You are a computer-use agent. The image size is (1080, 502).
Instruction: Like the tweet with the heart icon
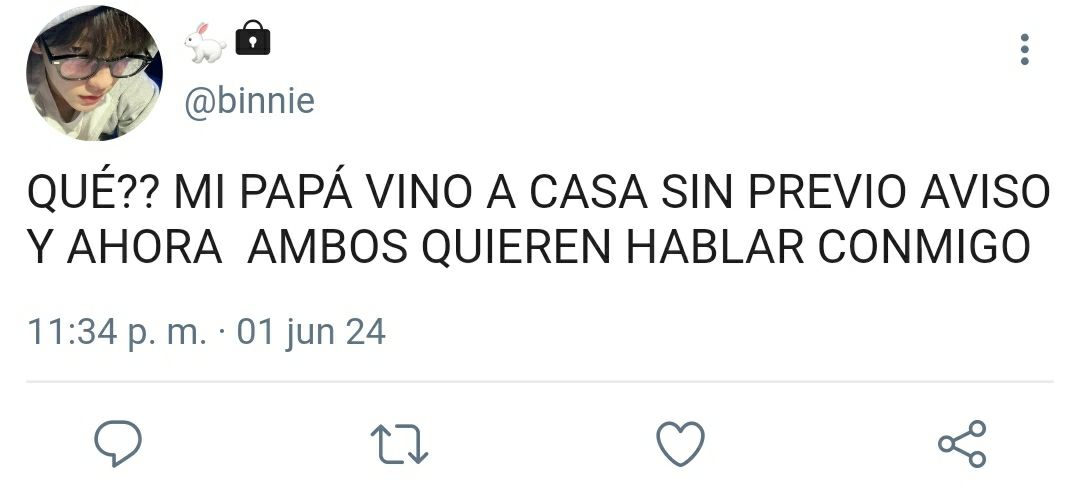pos(681,443)
